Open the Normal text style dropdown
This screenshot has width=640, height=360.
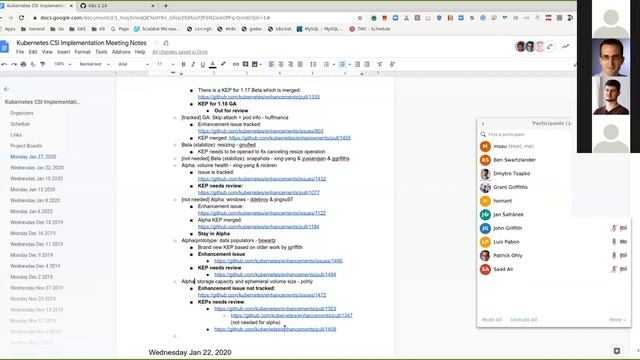(94, 64)
